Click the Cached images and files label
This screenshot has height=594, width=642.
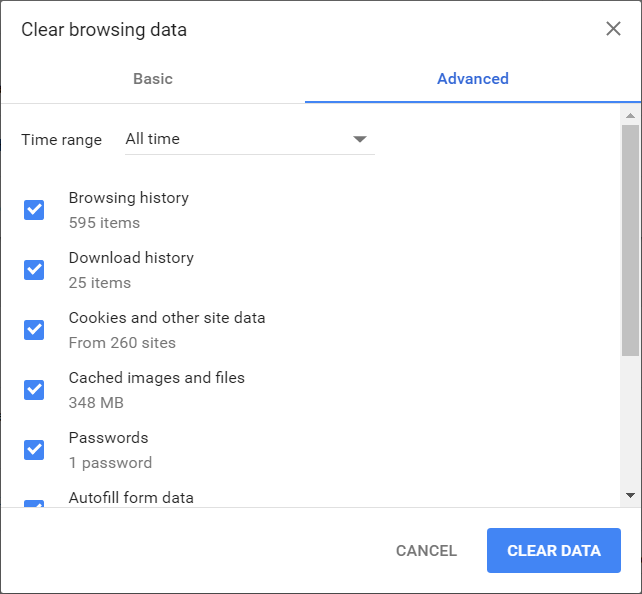[x=156, y=378]
